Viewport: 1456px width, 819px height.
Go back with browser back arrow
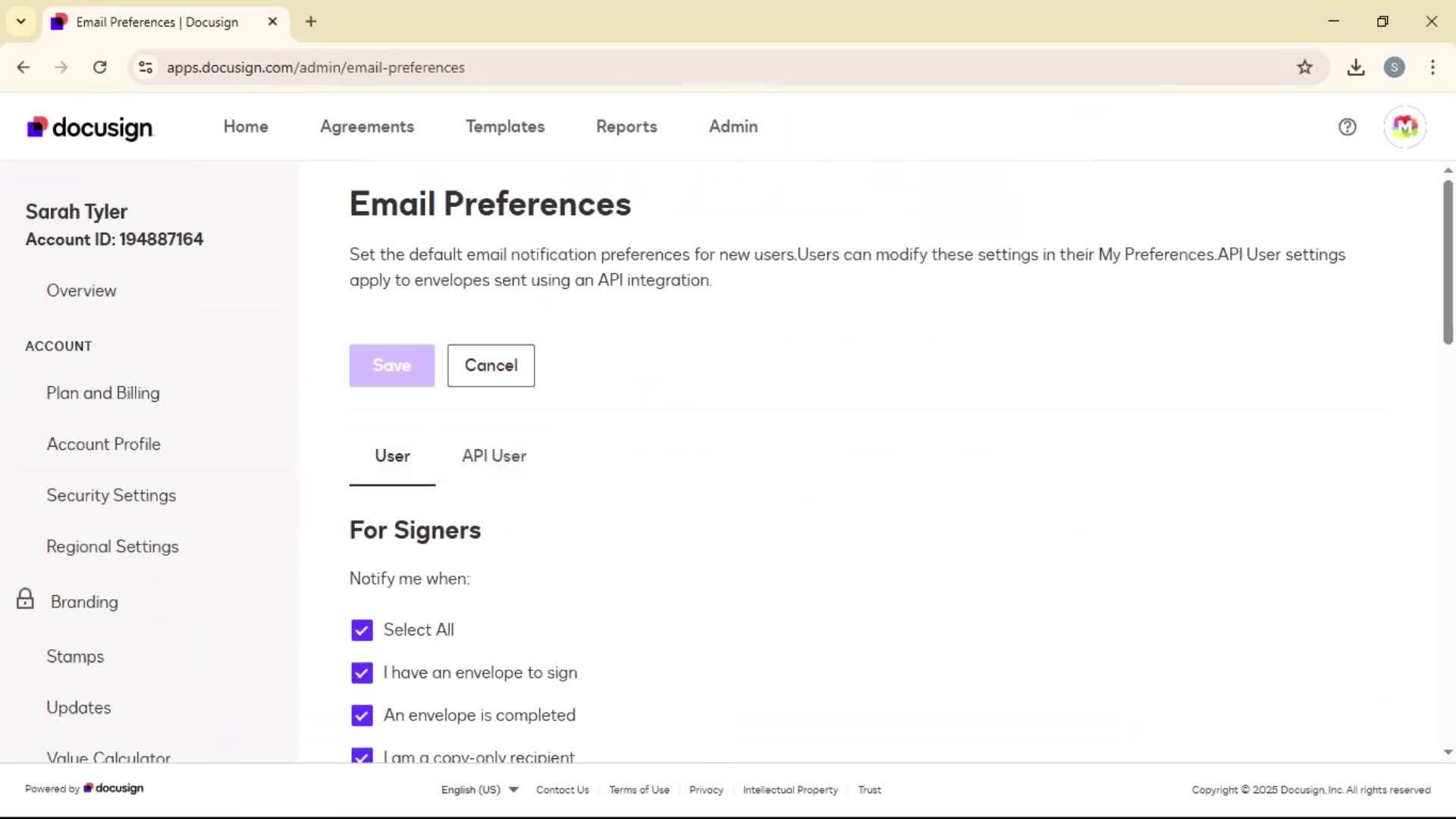24,67
